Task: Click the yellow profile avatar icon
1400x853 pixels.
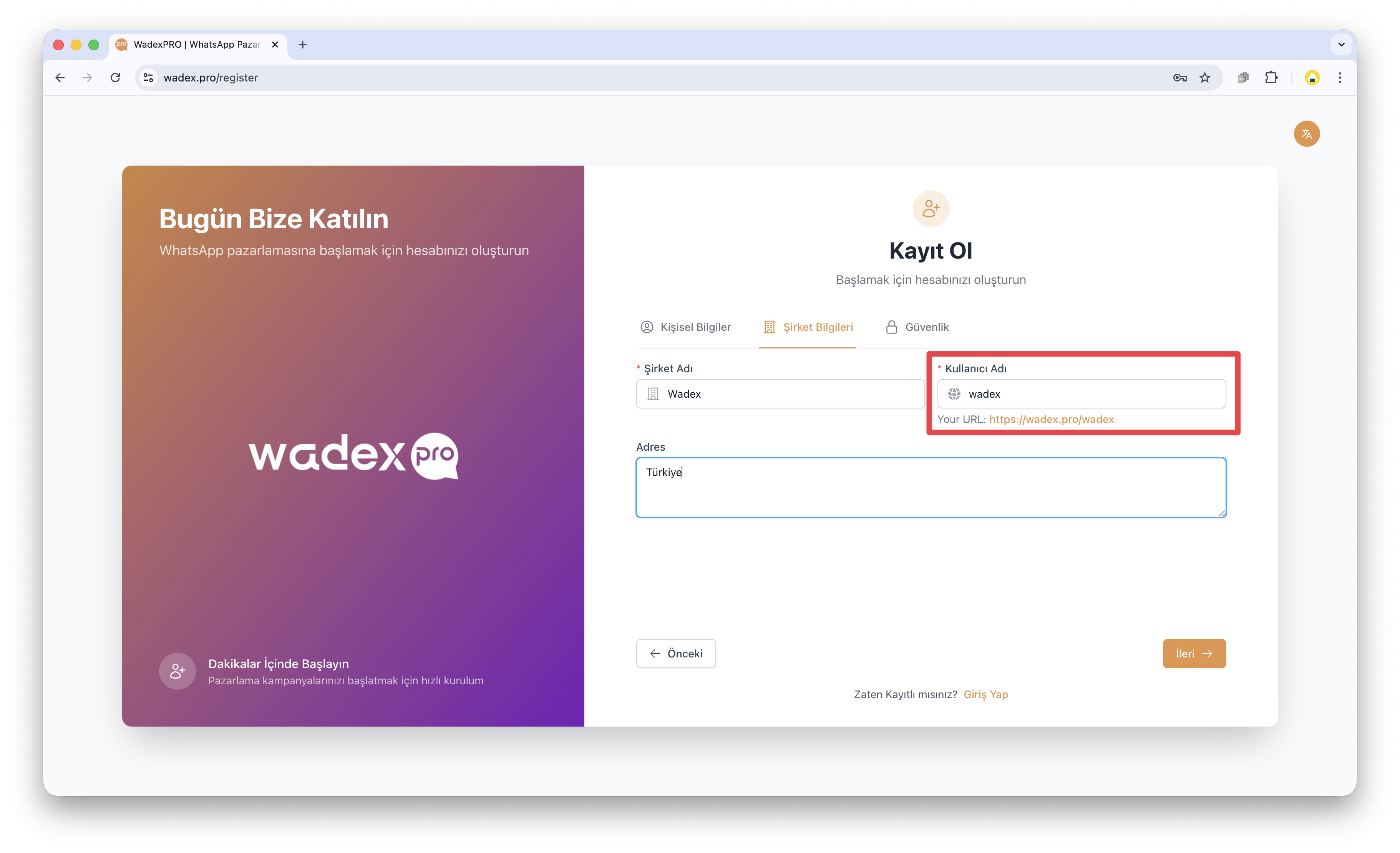Action: [x=1312, y=78]
